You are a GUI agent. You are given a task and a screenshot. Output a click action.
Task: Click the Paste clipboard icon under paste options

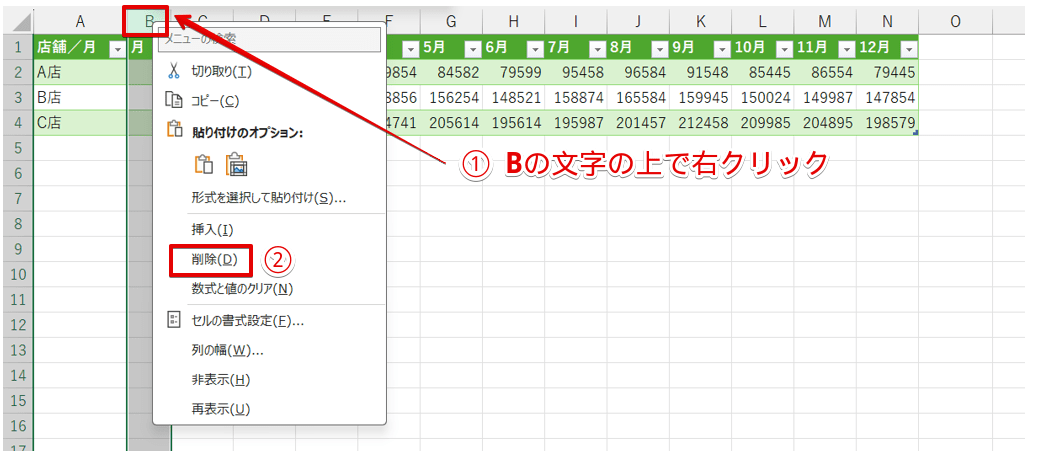(203, 164)
